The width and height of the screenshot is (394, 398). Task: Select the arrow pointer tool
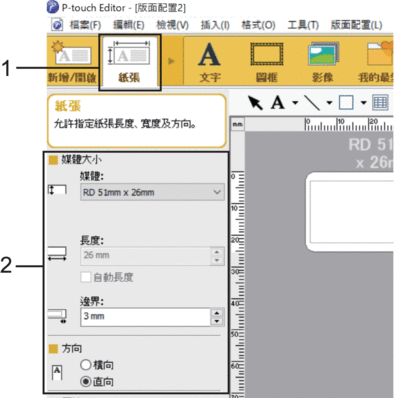(x=256, y=103)
